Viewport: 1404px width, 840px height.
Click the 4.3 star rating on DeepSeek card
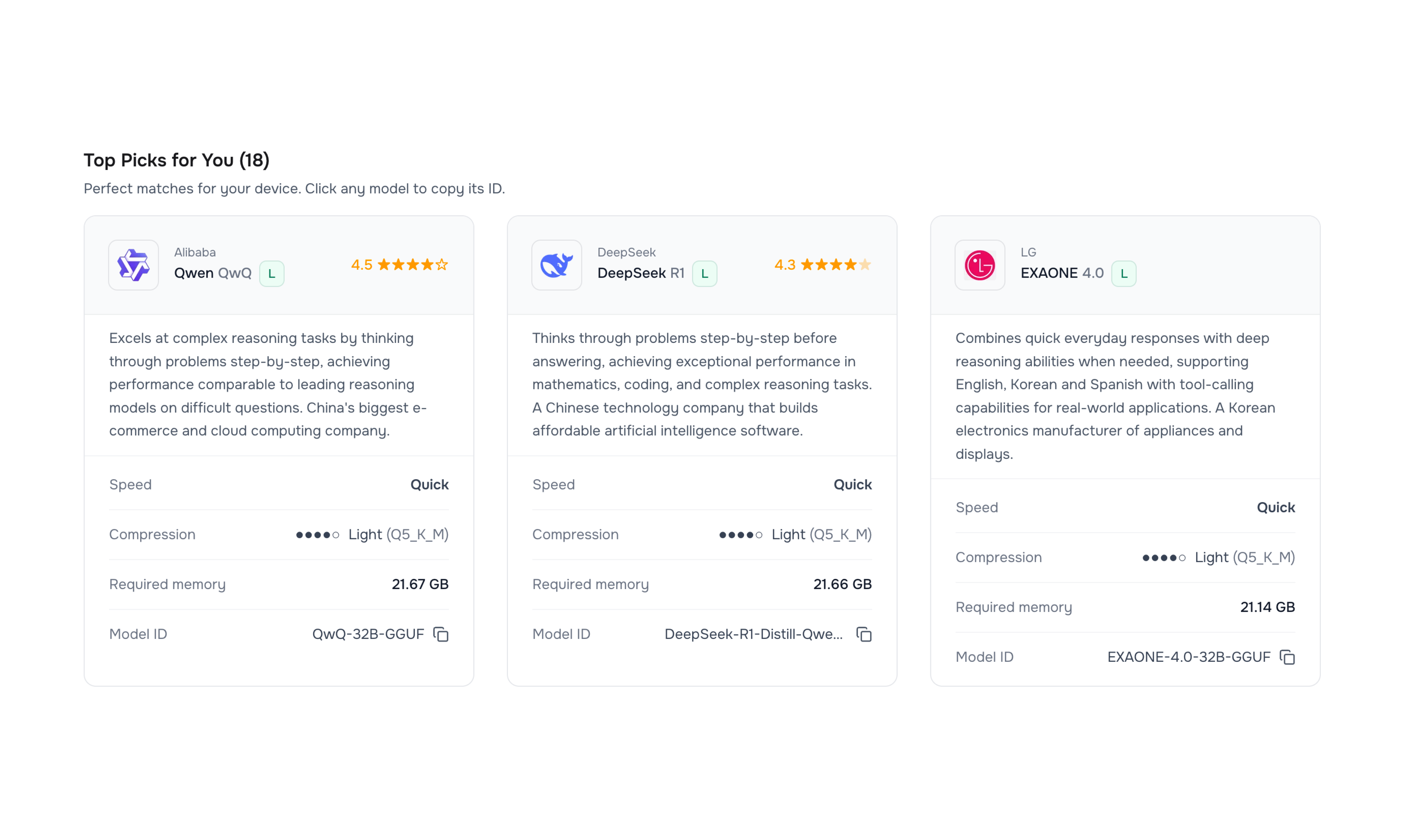[x=823, y=264]
